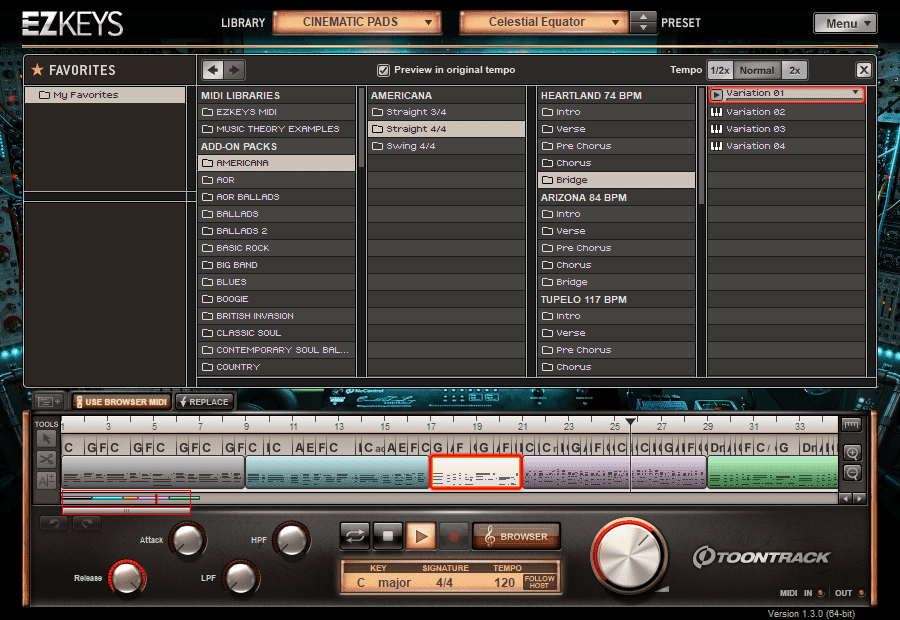Set preview tempo to Normal
This screenshot has height=620, width=900.
[757, 70]
